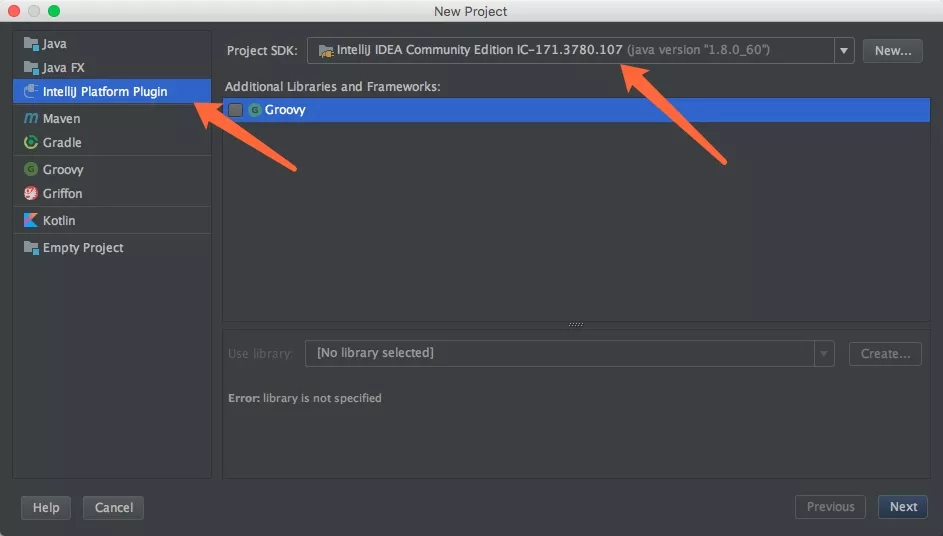Image resolution: width=943 pixels, height=536 pixels.
Task: Click the SDK icon in Project SDK field
Action: click(x=325, y=51)
